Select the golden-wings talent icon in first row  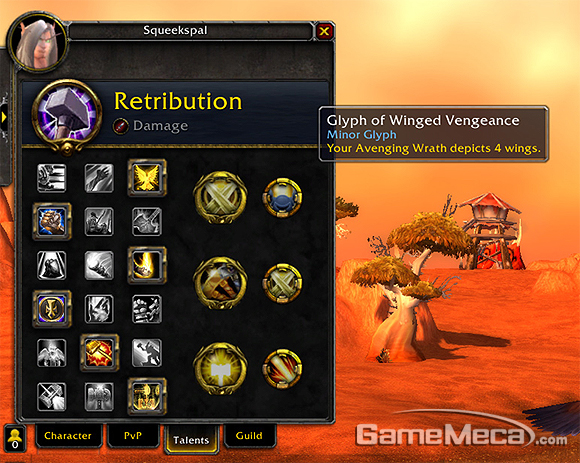[x=147, y=178]
